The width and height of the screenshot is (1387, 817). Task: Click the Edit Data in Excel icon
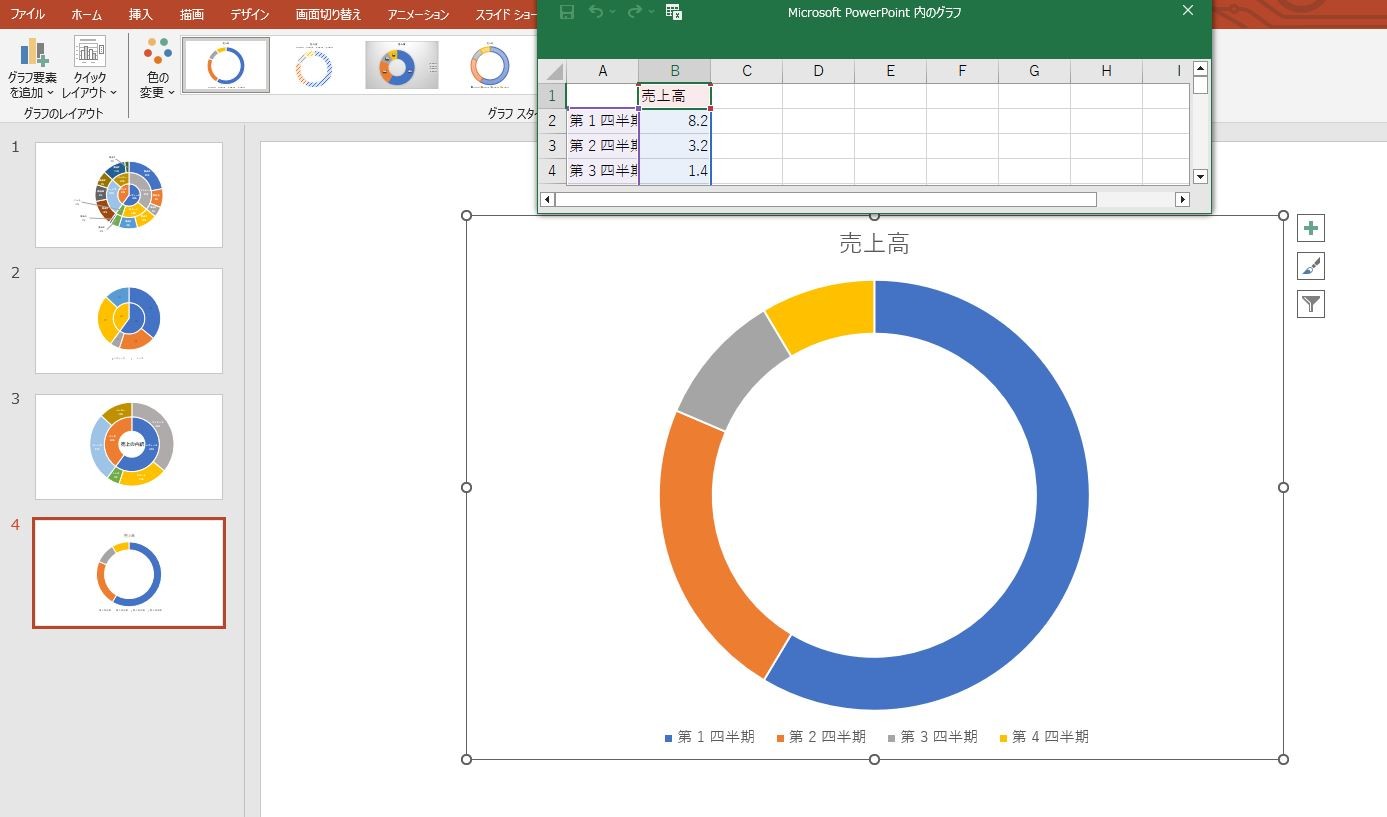(x=674, y=12)
